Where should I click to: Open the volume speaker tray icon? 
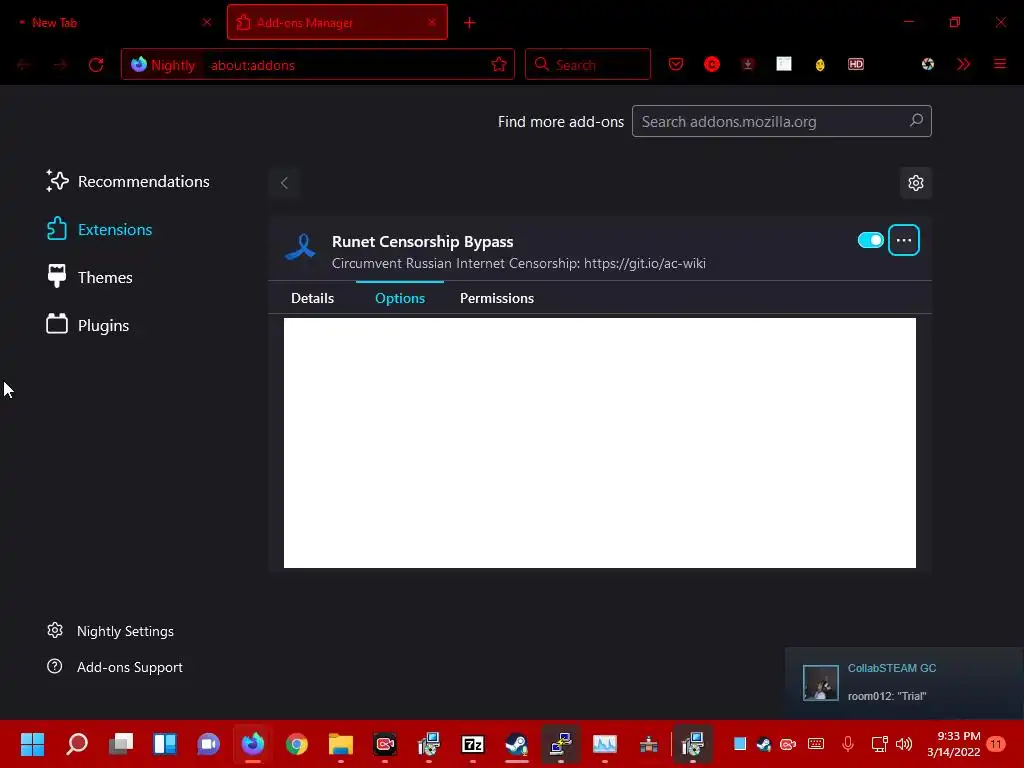coord(904,743)
